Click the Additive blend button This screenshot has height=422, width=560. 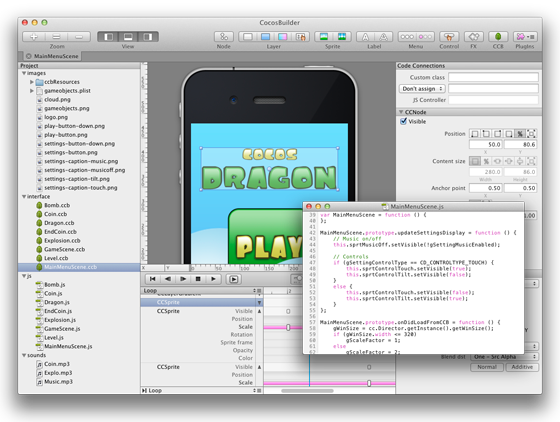[522, 367]
